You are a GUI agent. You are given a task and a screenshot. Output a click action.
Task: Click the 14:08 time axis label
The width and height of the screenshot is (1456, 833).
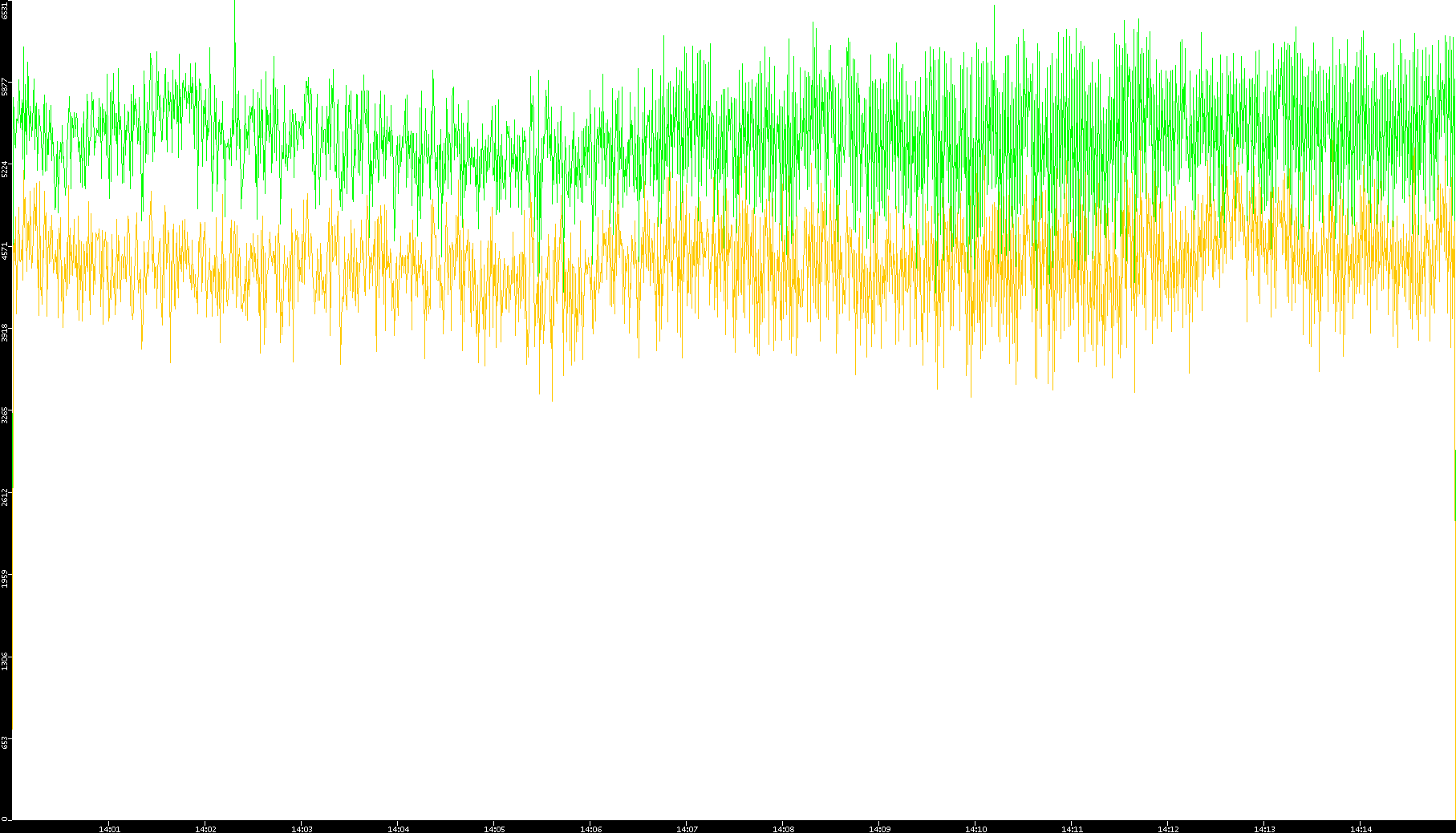point(783,829)
